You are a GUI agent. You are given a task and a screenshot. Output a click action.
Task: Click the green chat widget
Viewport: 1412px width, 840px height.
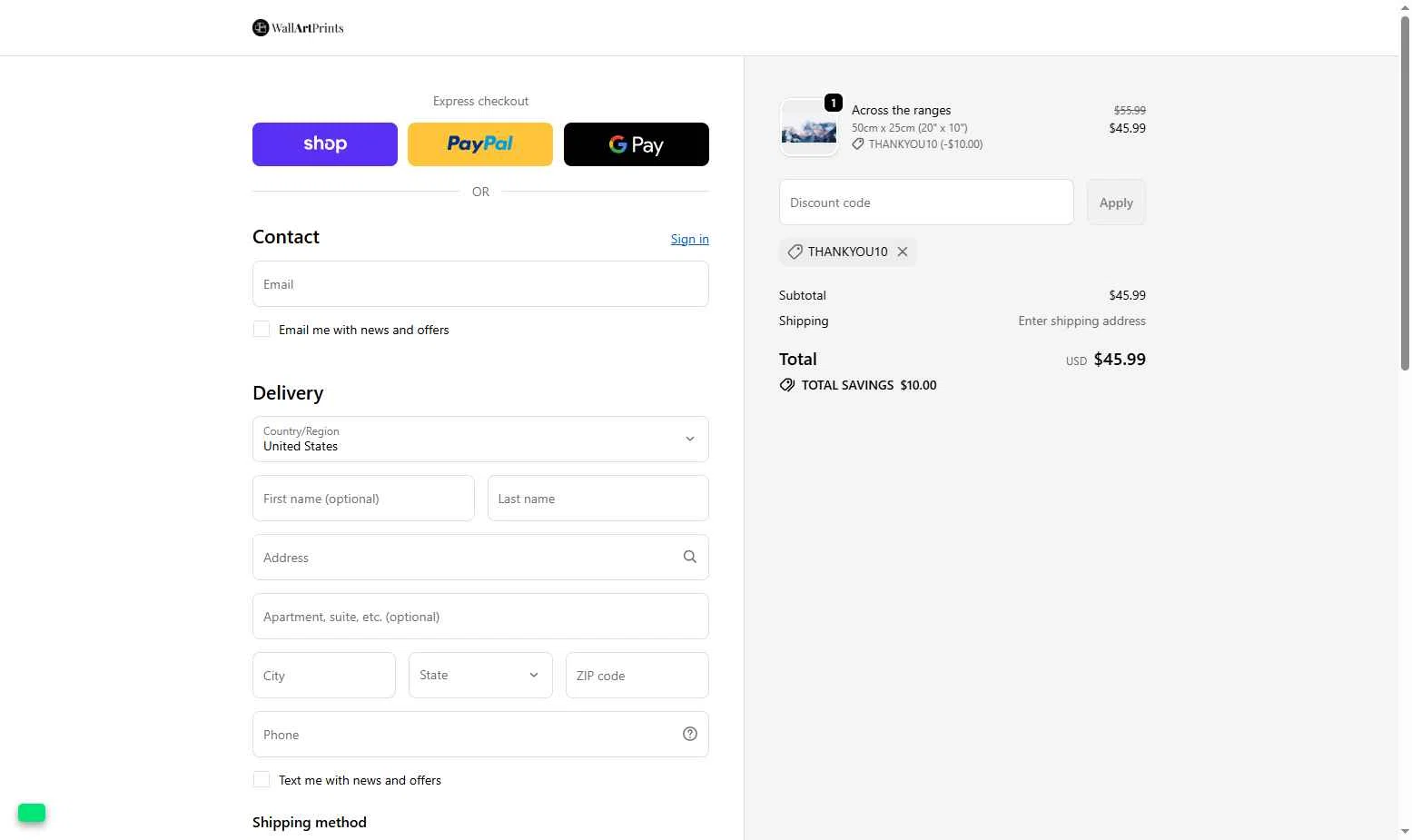(x=32, y=813)
